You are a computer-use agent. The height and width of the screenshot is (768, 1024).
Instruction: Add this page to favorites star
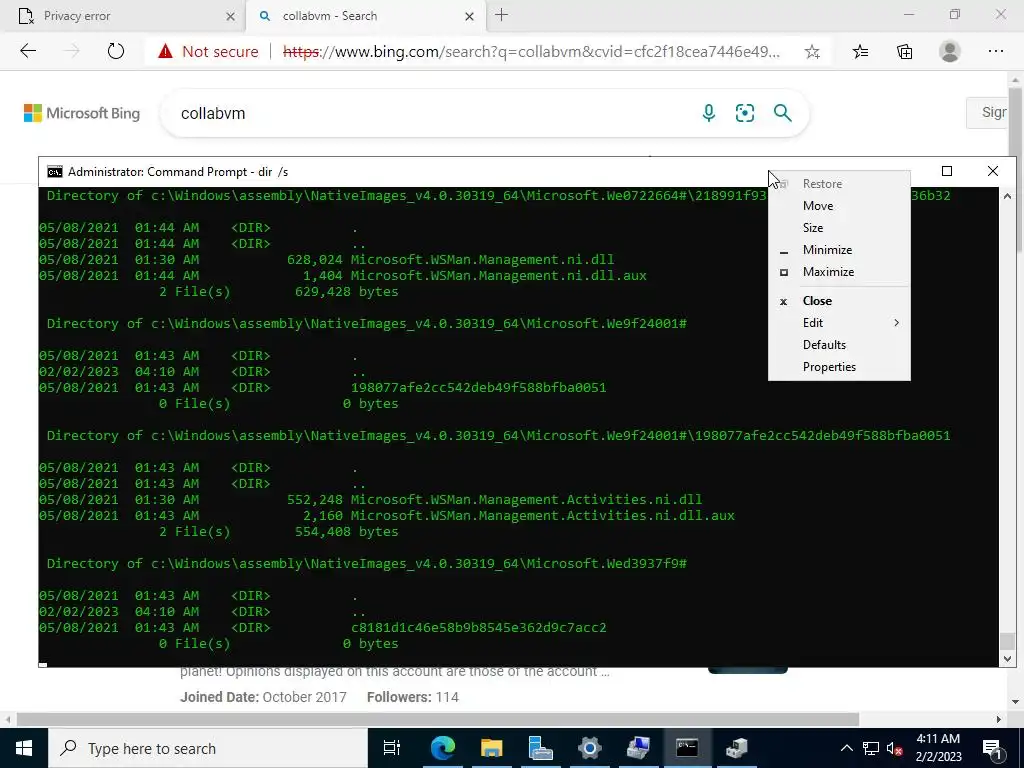pyautogui.click(x=812, y=52)
